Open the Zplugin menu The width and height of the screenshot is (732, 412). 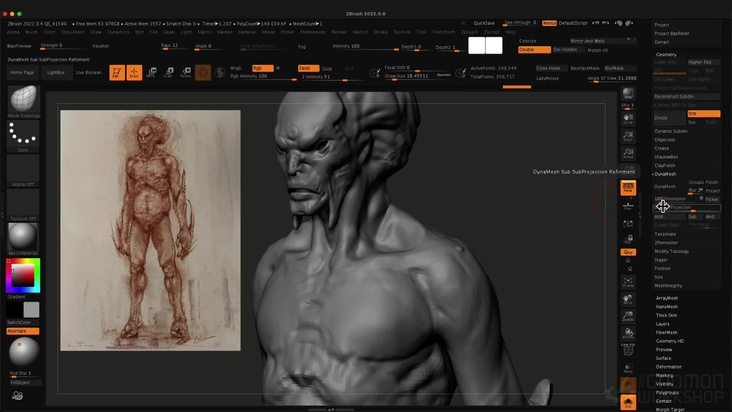coord(469,32)
